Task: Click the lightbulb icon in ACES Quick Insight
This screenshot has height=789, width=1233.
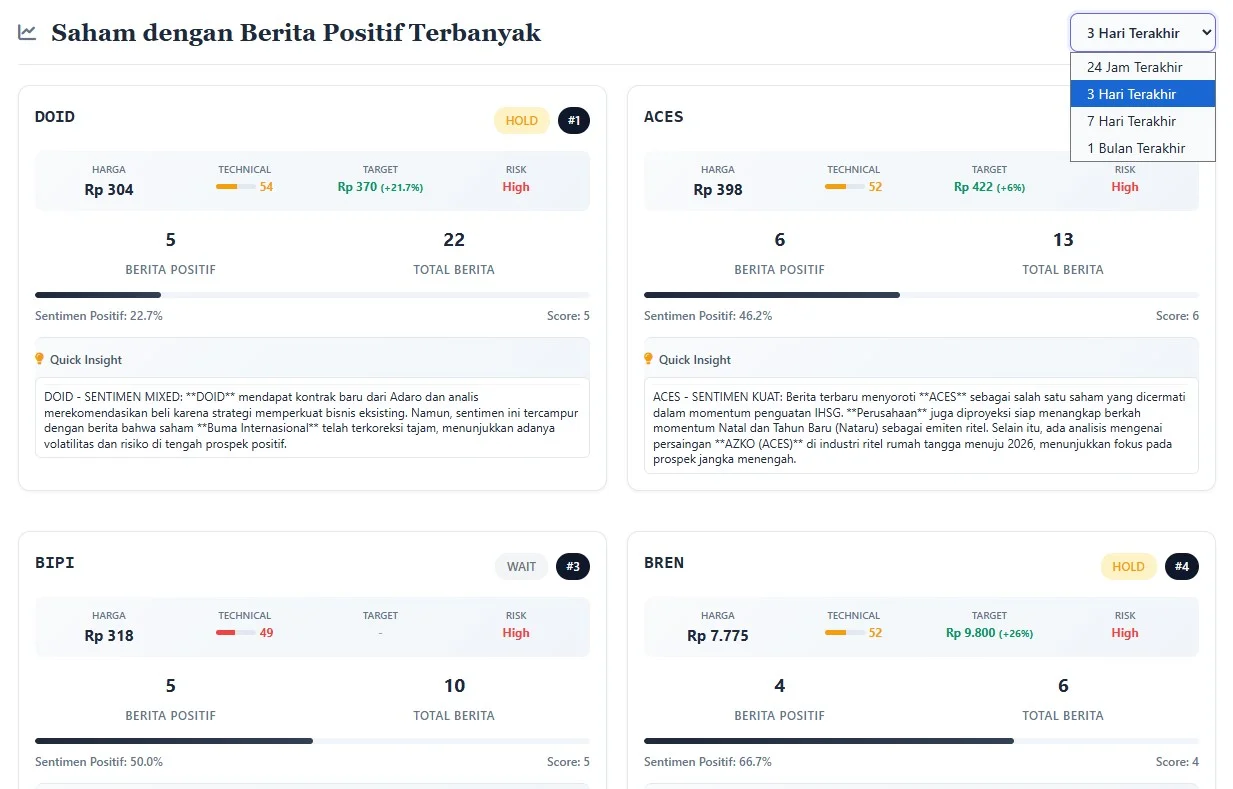Action: point(649,359)
